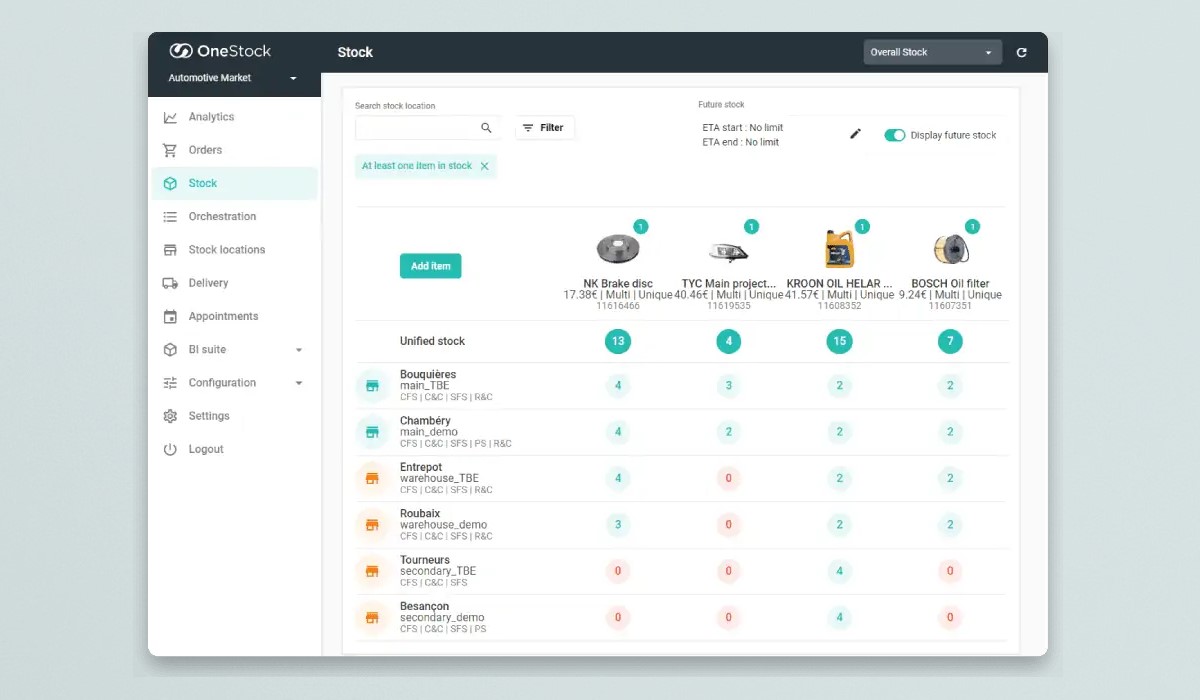Screen dimensions: 1200x700
Task: Open the Orders page
Action: [205, 150]
